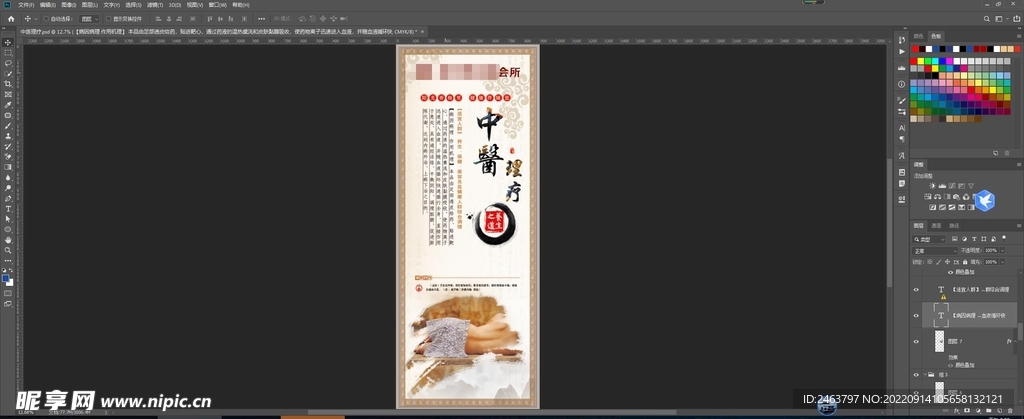Viewport: 1024px width, 419px height.
Task: Select the 图层 7 layer name
Action: coord(955,341)
